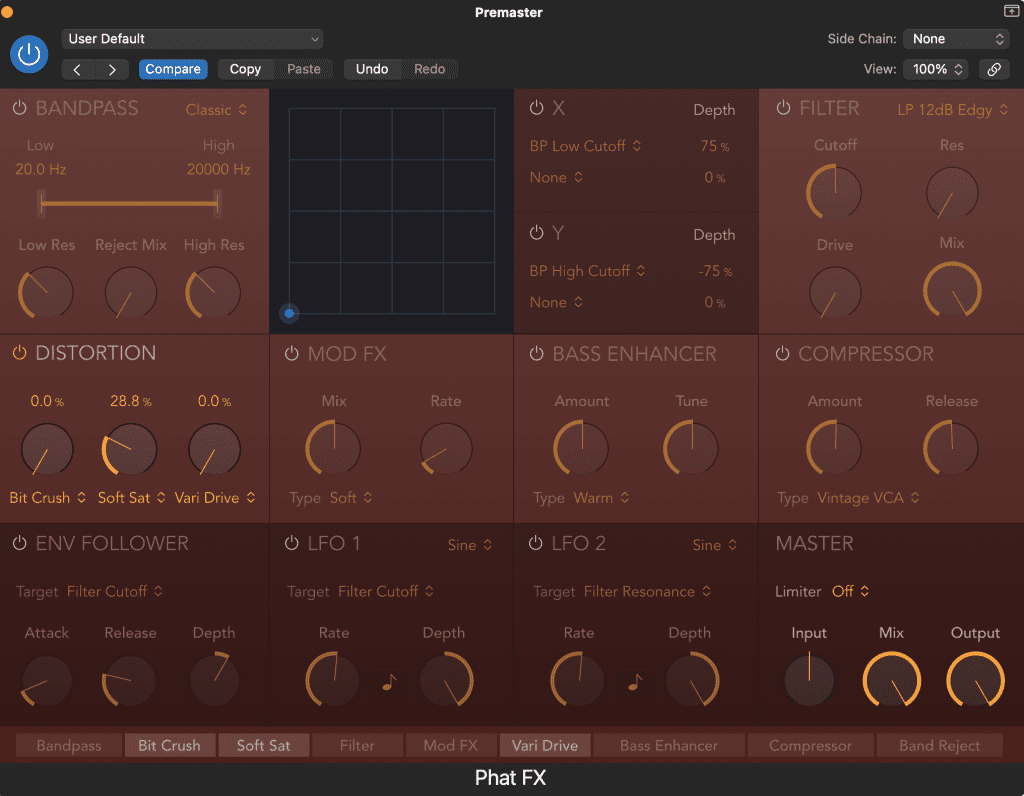Enable the Compressor power toggle
The height and width of the screenshot is (796, 1024).
782,353
